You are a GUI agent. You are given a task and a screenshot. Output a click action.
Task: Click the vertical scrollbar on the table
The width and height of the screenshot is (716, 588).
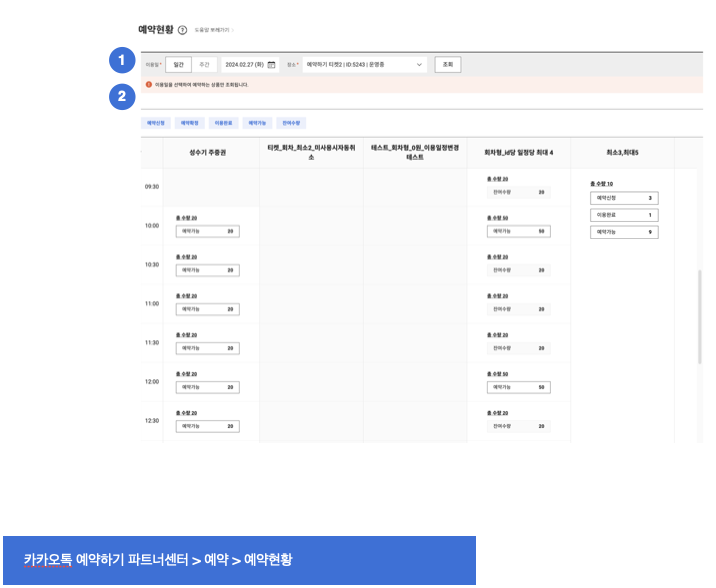698,315
